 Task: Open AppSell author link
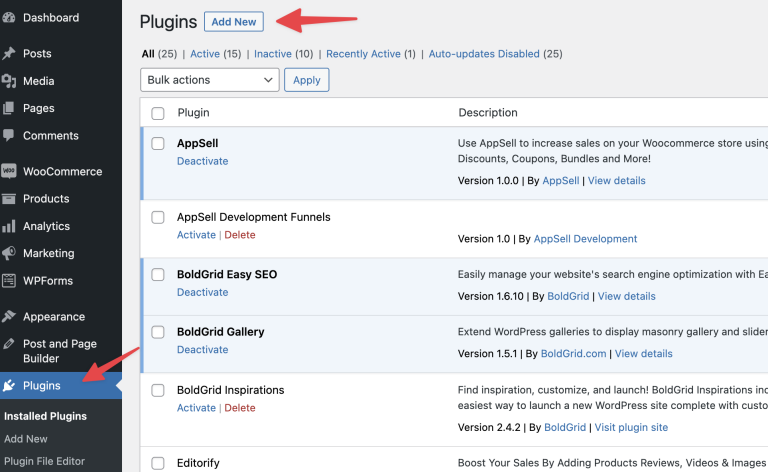(561, 181)
